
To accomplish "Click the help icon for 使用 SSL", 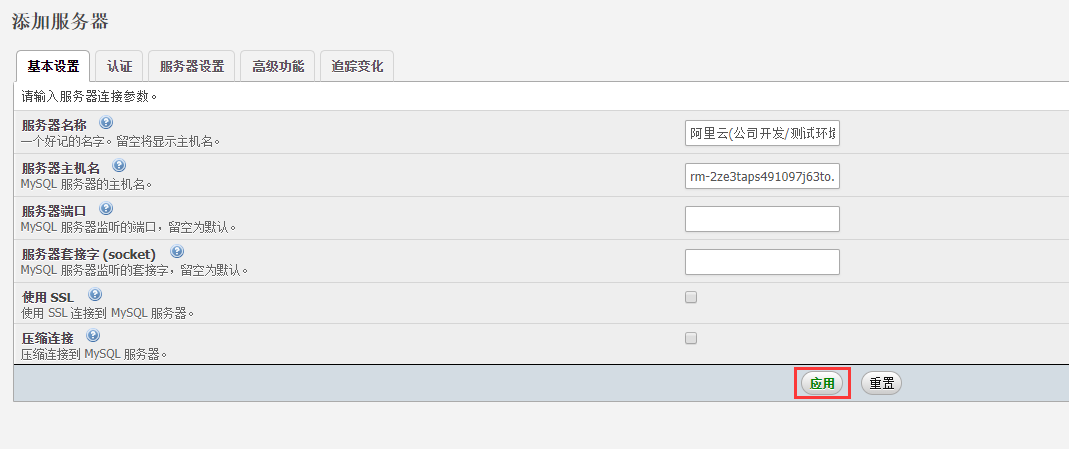I will 95,295.
